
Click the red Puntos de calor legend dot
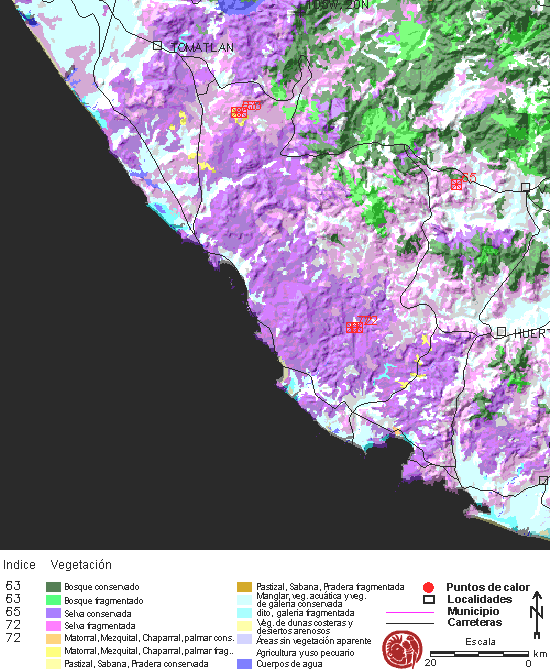tap(428, 588)
